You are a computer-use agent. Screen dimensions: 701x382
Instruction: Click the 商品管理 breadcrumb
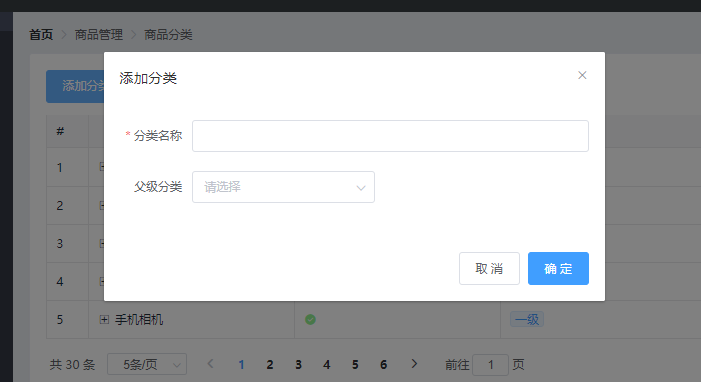pyautogui.click(x=99, y=35)
